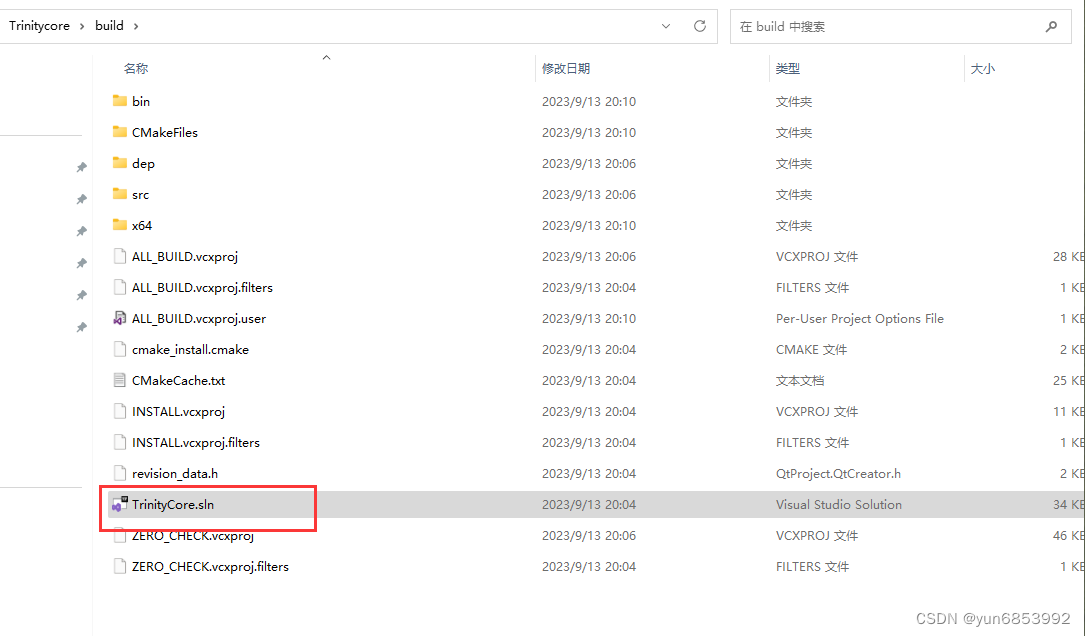This screenshot has height=636, width=1085.
Task: Click the INSTALL.vcxproj file icon
Action: coord(120,411)
